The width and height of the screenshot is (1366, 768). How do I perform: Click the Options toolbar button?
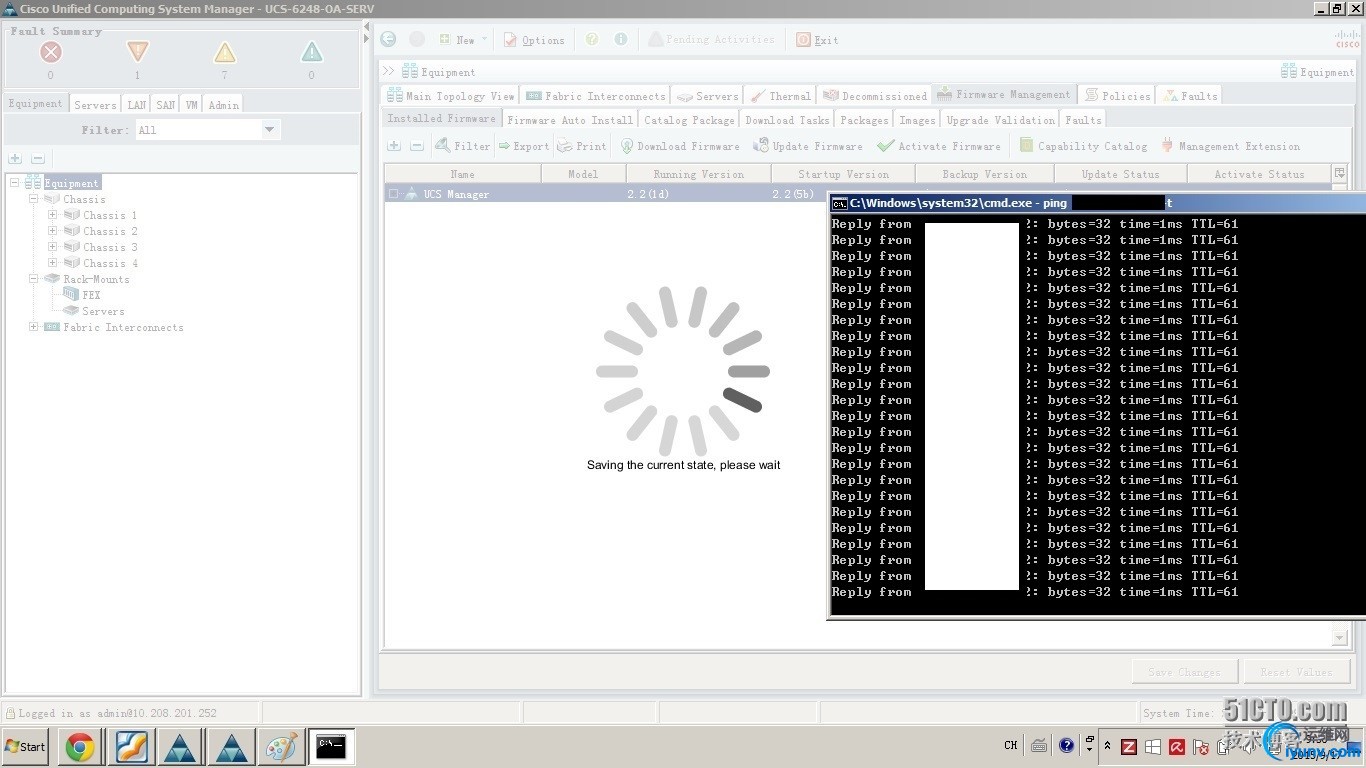point(534,40)
